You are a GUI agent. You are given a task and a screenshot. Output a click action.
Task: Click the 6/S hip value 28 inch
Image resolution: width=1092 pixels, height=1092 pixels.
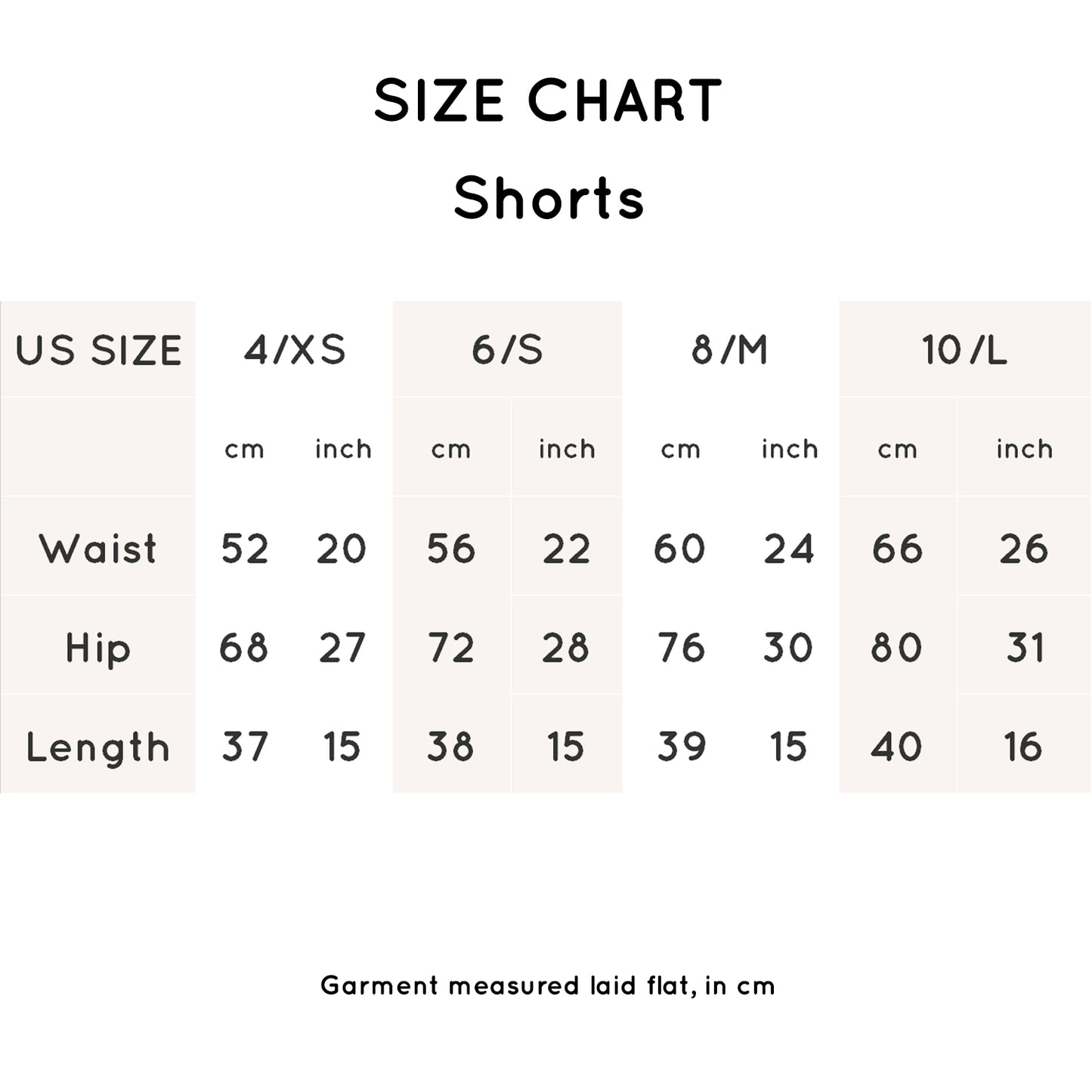[x=565, y=648]
